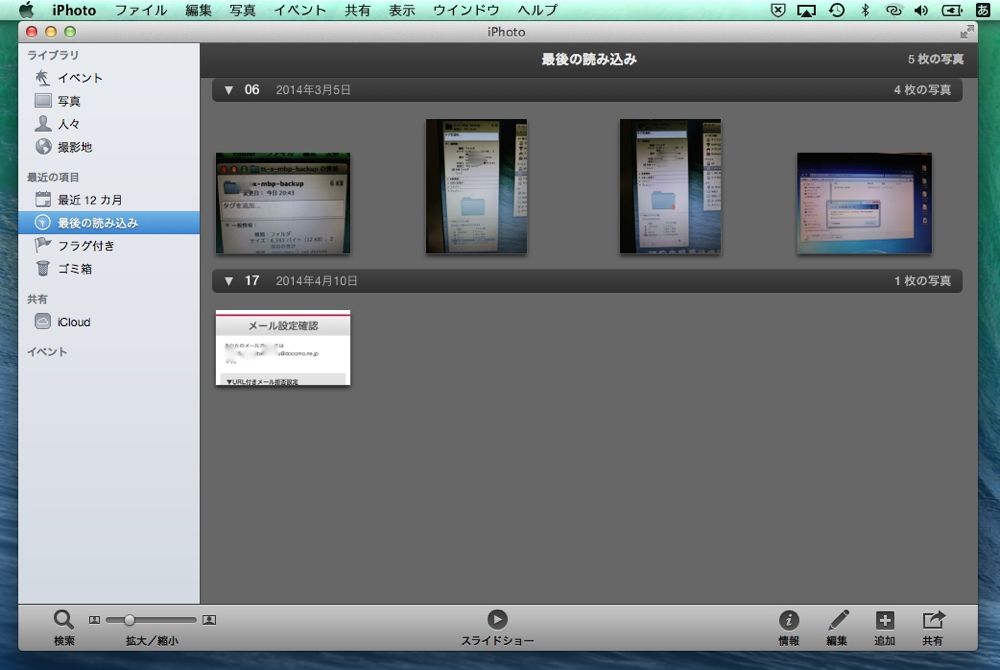Viewport: 1000px width, 670px height.
Task: Open the Japanese input あ menu
Action: pyautogui.click(x=983, y=10)
